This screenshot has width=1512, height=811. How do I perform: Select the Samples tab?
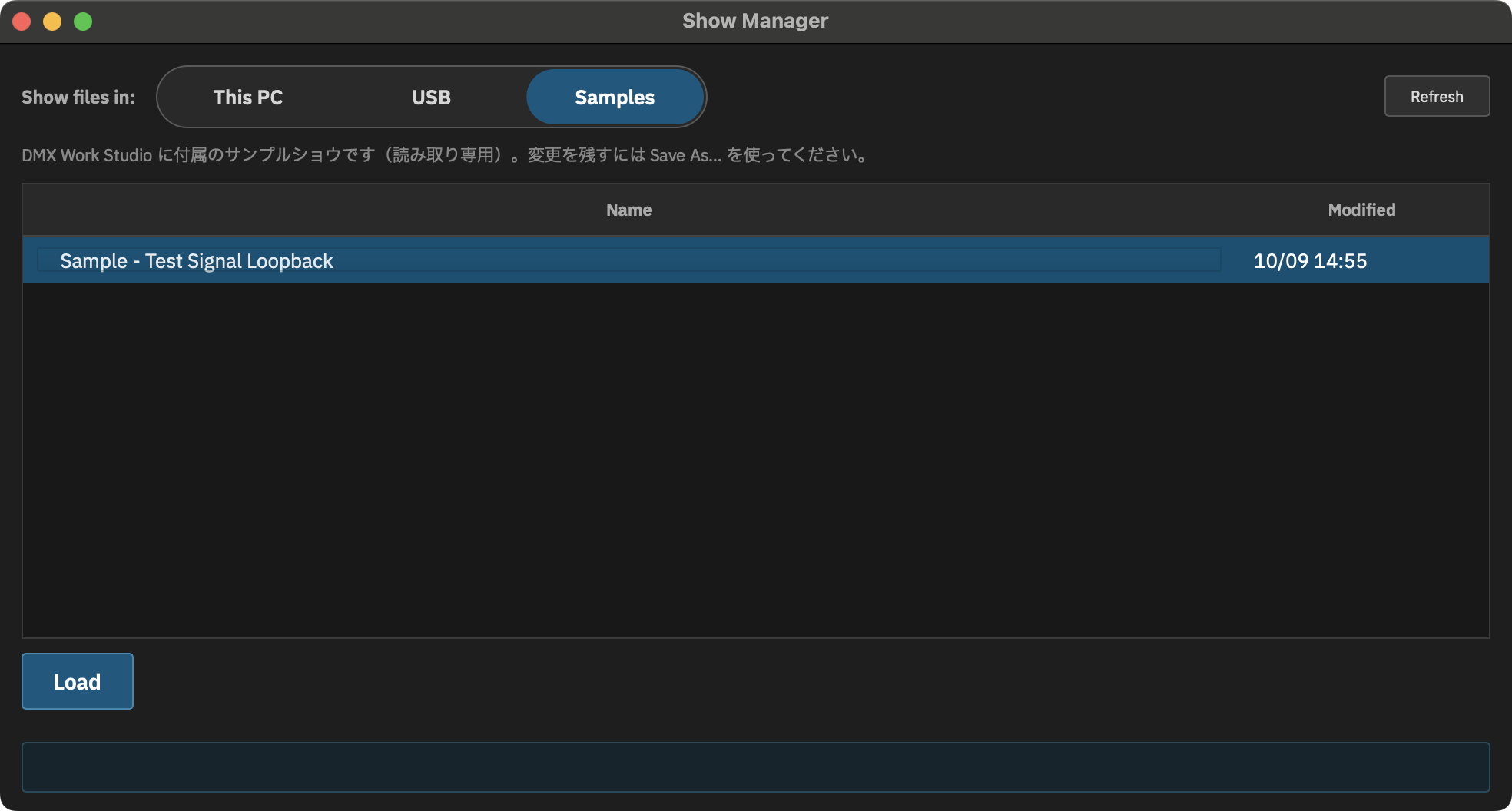point(615,98)
